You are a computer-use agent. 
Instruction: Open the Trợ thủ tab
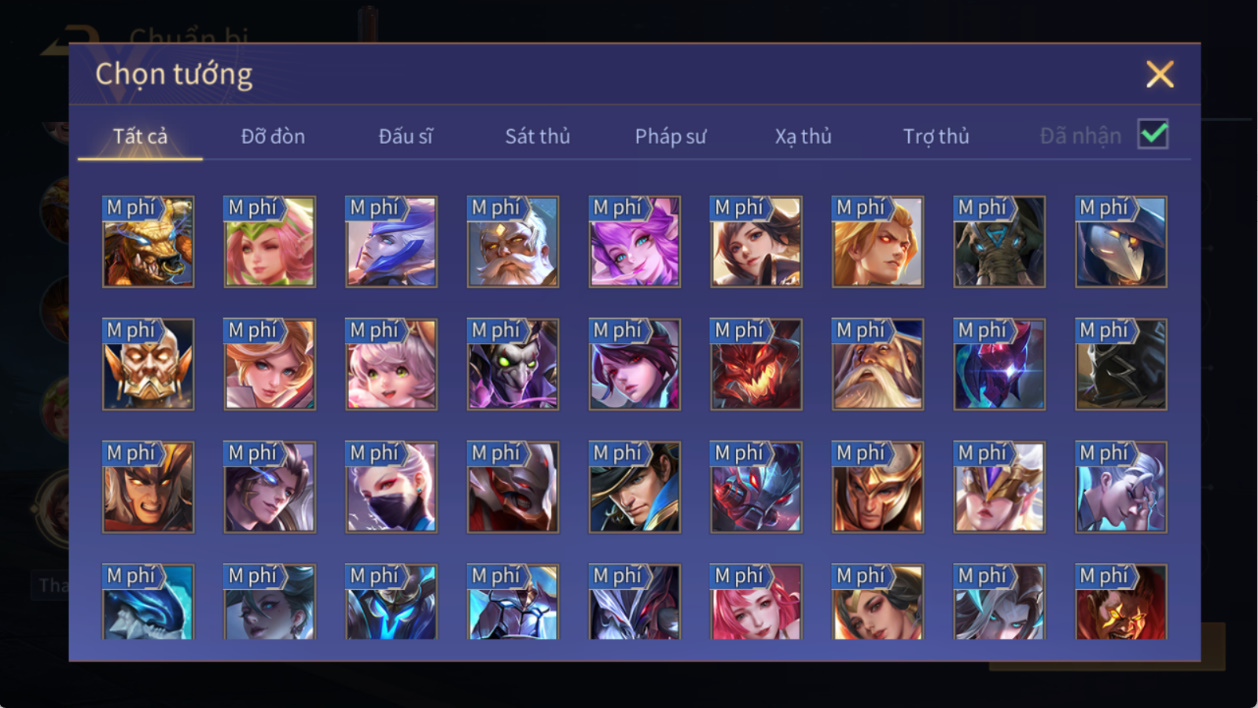(936, 136)
